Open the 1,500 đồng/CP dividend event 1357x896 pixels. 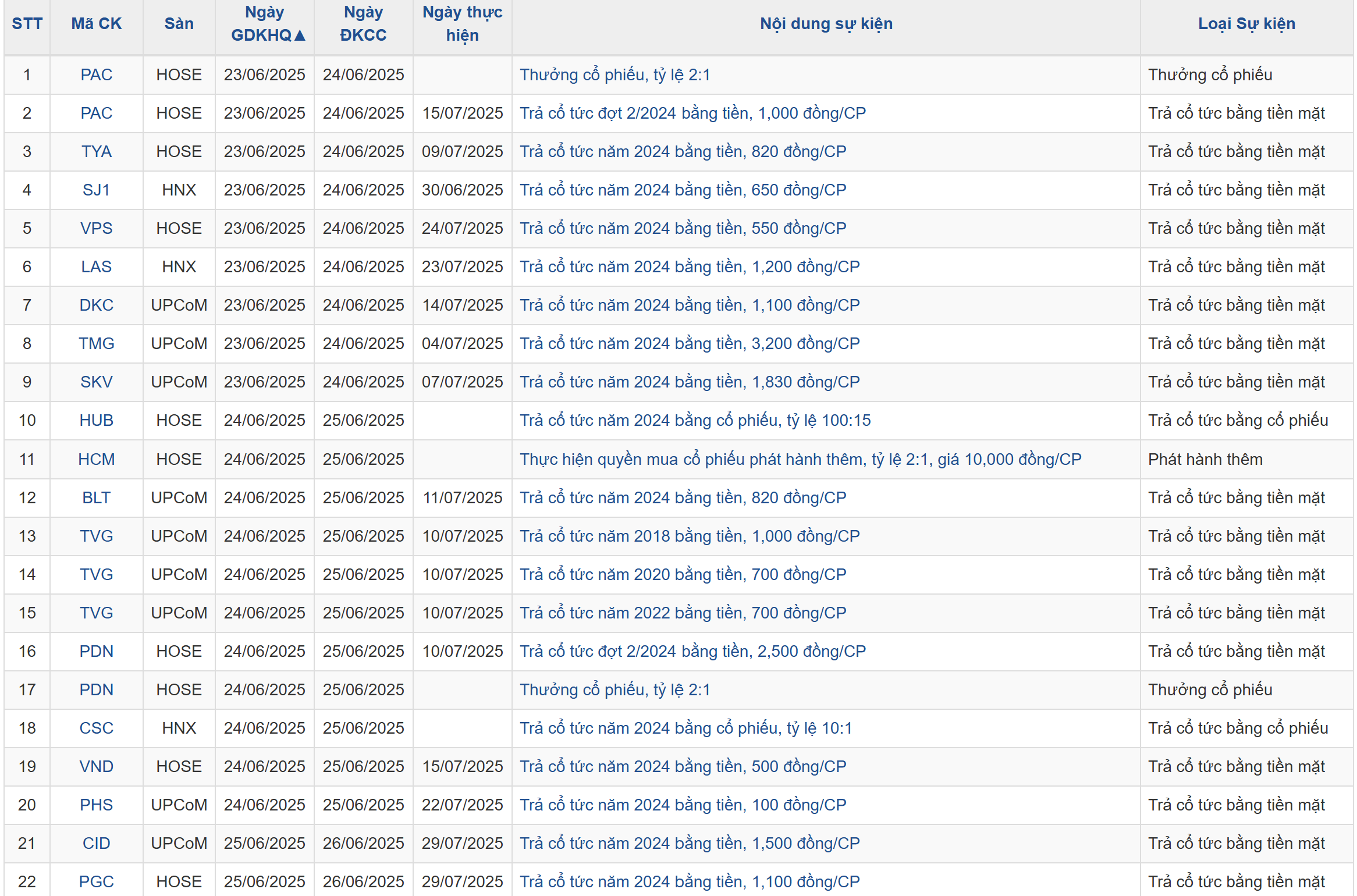690,844
